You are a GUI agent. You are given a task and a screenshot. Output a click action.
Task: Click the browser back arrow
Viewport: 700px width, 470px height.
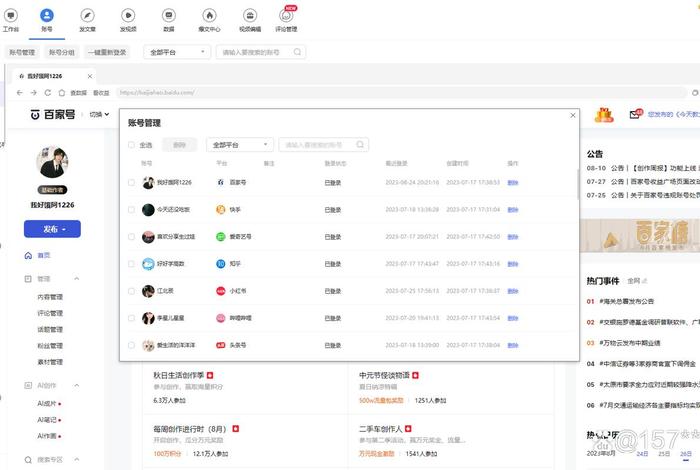pos(19,93)
